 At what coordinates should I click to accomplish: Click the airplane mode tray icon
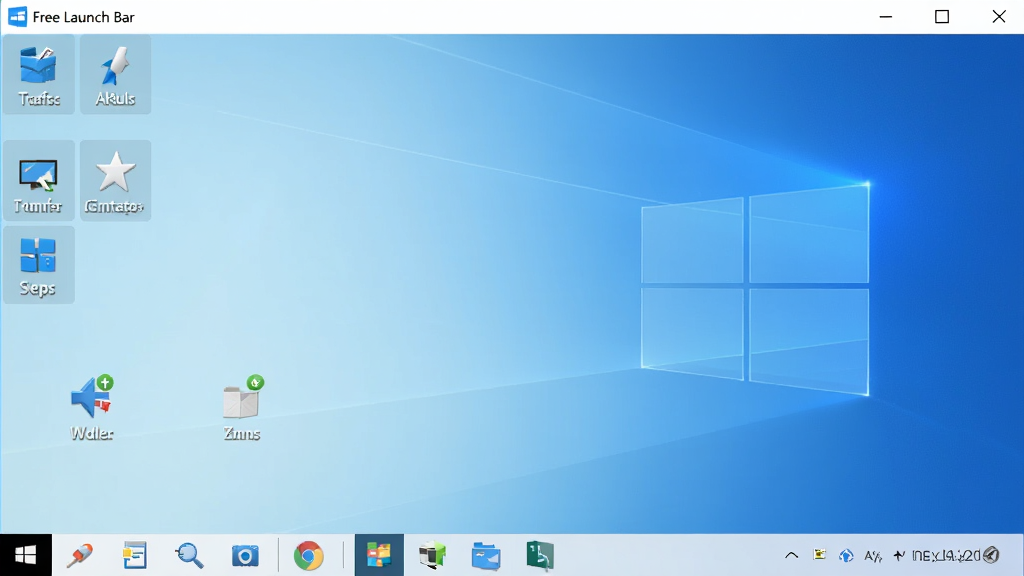pyautogui.click(x=899, y=556)
